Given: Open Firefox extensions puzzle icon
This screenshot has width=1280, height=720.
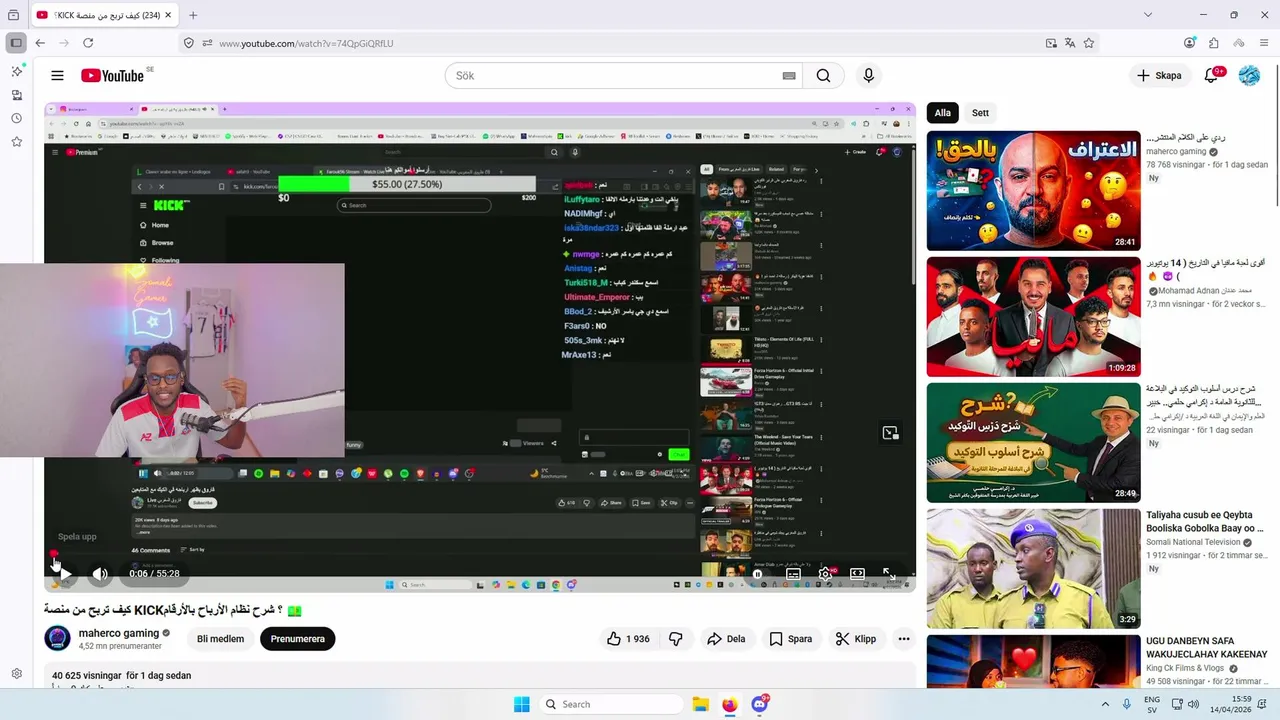Looking at the screenshot, I should point(1214,43).
